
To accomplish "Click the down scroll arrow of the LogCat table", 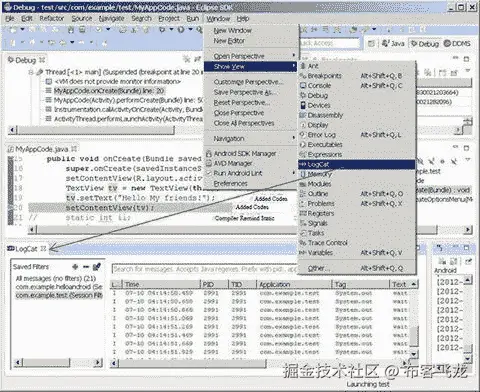I will coord(414,354).
